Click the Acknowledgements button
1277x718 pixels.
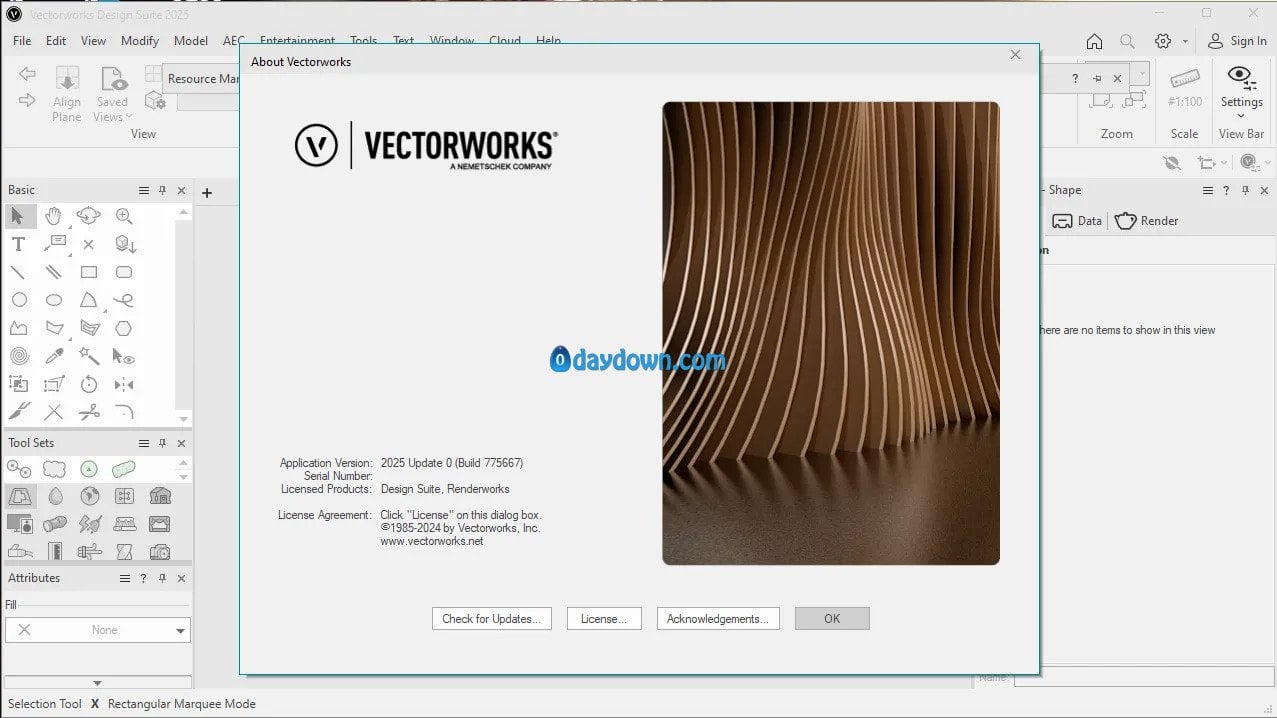(x=717, y=619)
